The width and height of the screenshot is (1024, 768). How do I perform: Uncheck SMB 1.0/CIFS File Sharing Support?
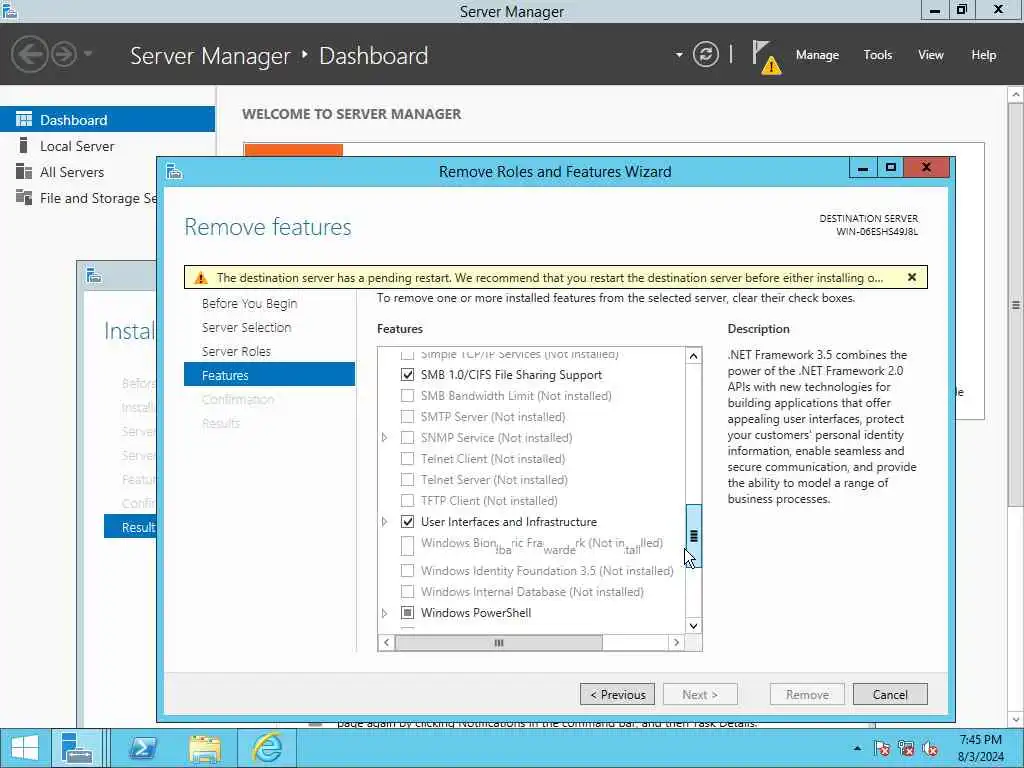tap(408, 375)
